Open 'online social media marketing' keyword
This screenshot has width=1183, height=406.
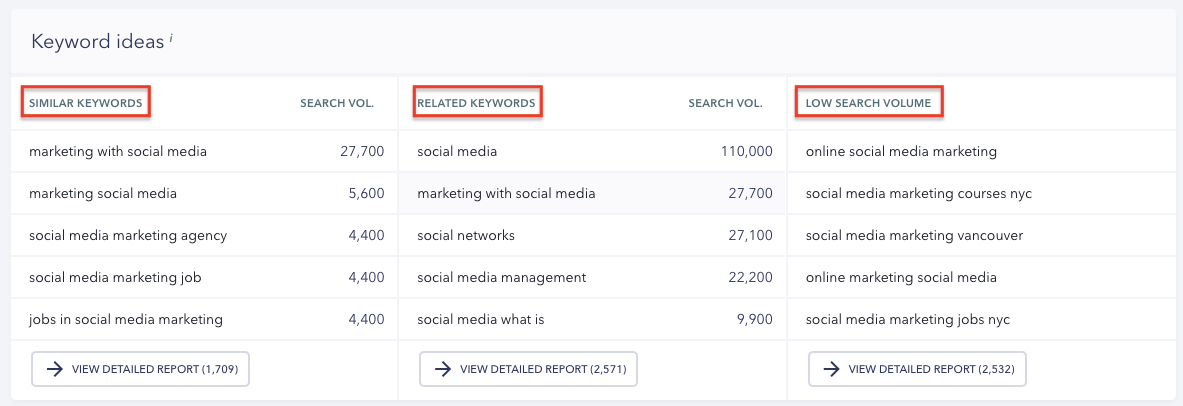[x=901, y=152]
